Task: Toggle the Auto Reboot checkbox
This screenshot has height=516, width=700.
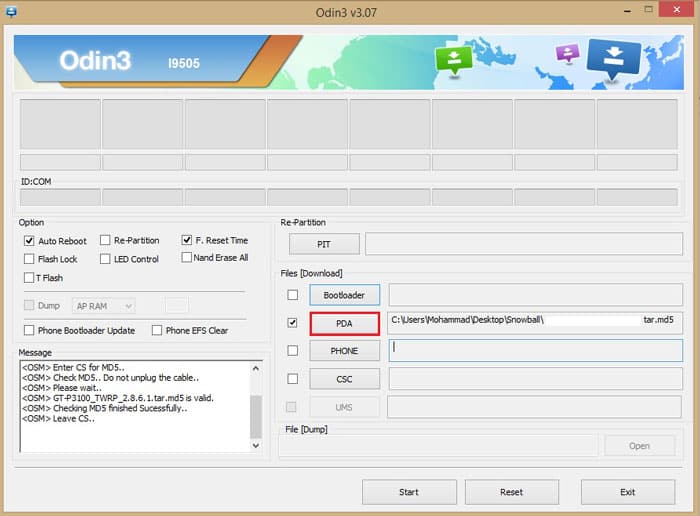Action: click(x=29, y=241)
